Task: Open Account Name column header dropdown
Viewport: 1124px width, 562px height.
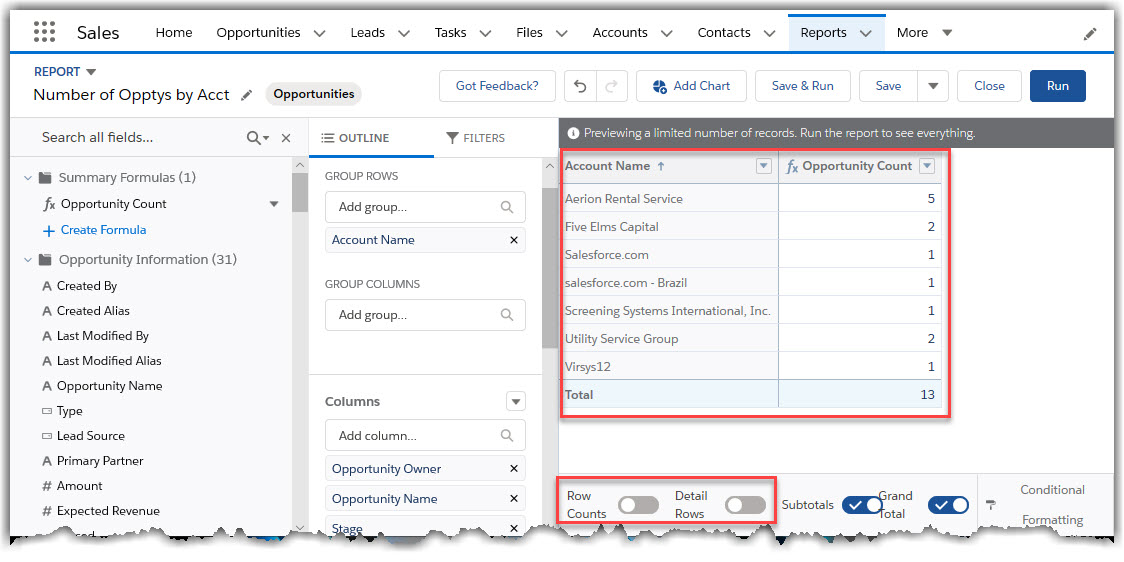Action: coord(764,167)
